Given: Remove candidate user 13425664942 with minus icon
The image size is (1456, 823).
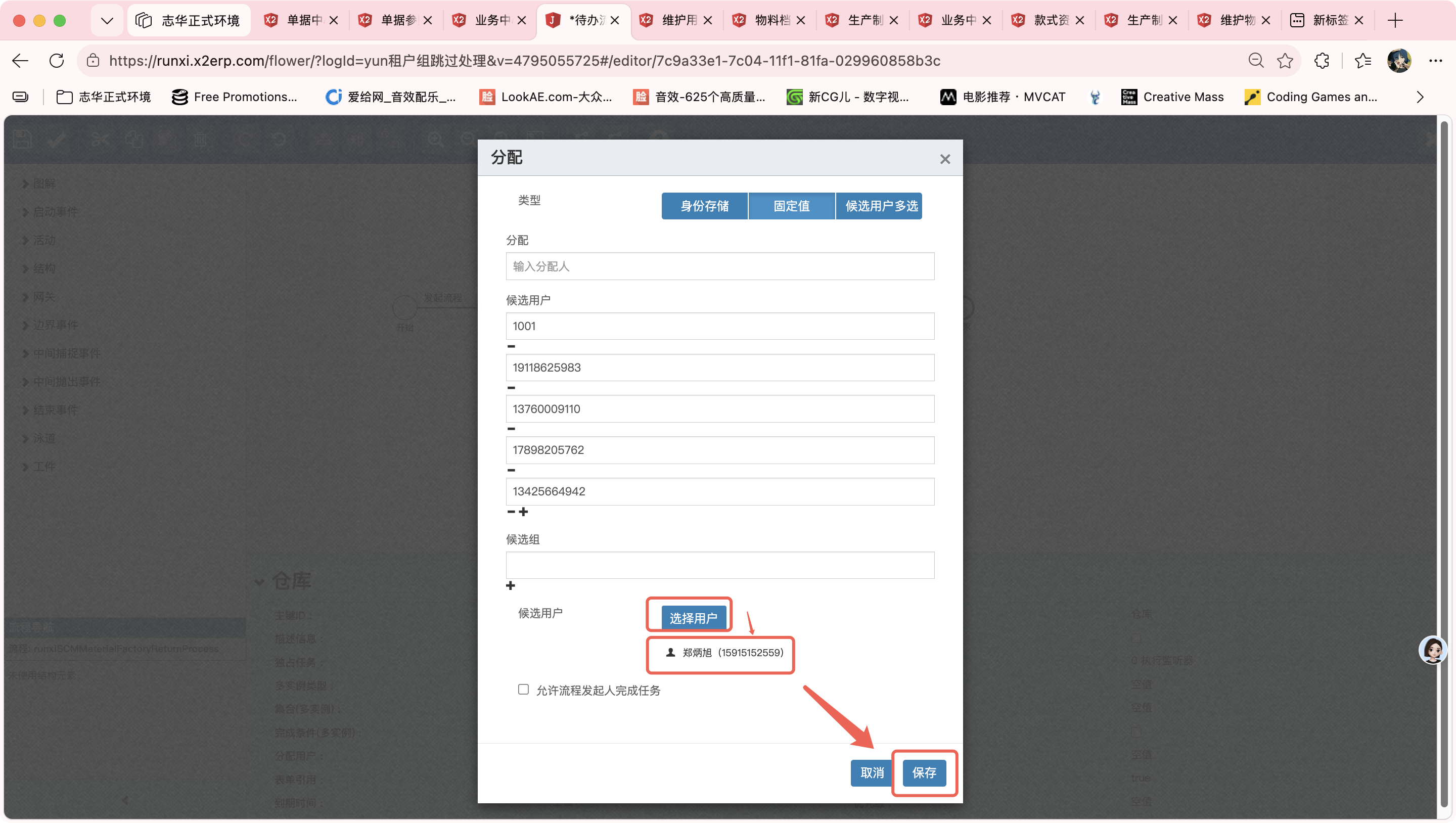Looking at the screenshot, I should [511, 512].
